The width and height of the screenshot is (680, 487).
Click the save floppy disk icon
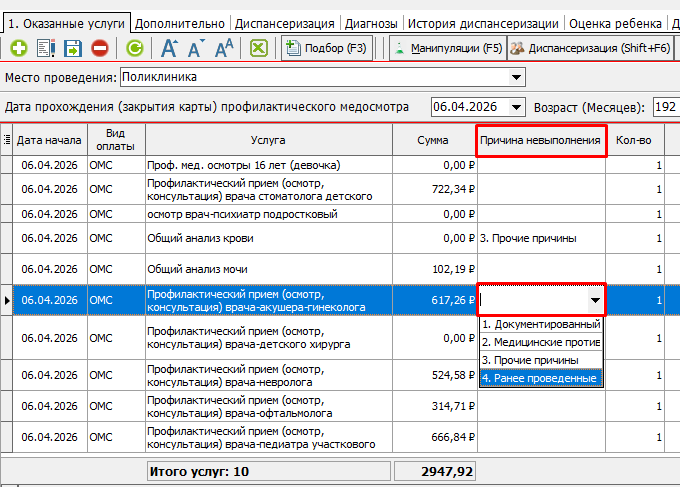coord(73,47)
